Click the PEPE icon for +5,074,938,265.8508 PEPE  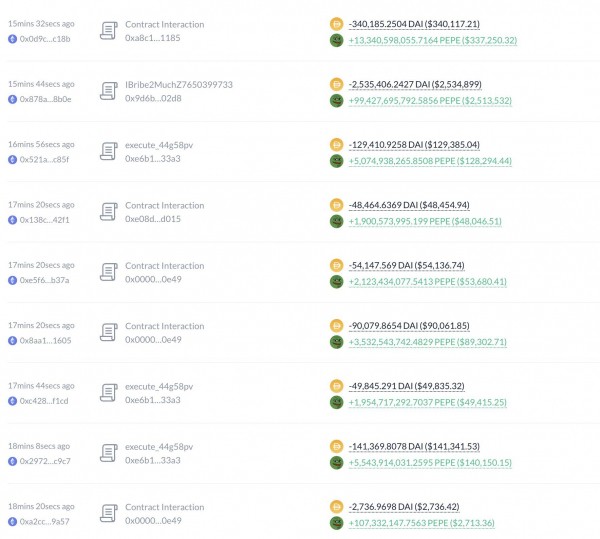[x=337, y=161]
